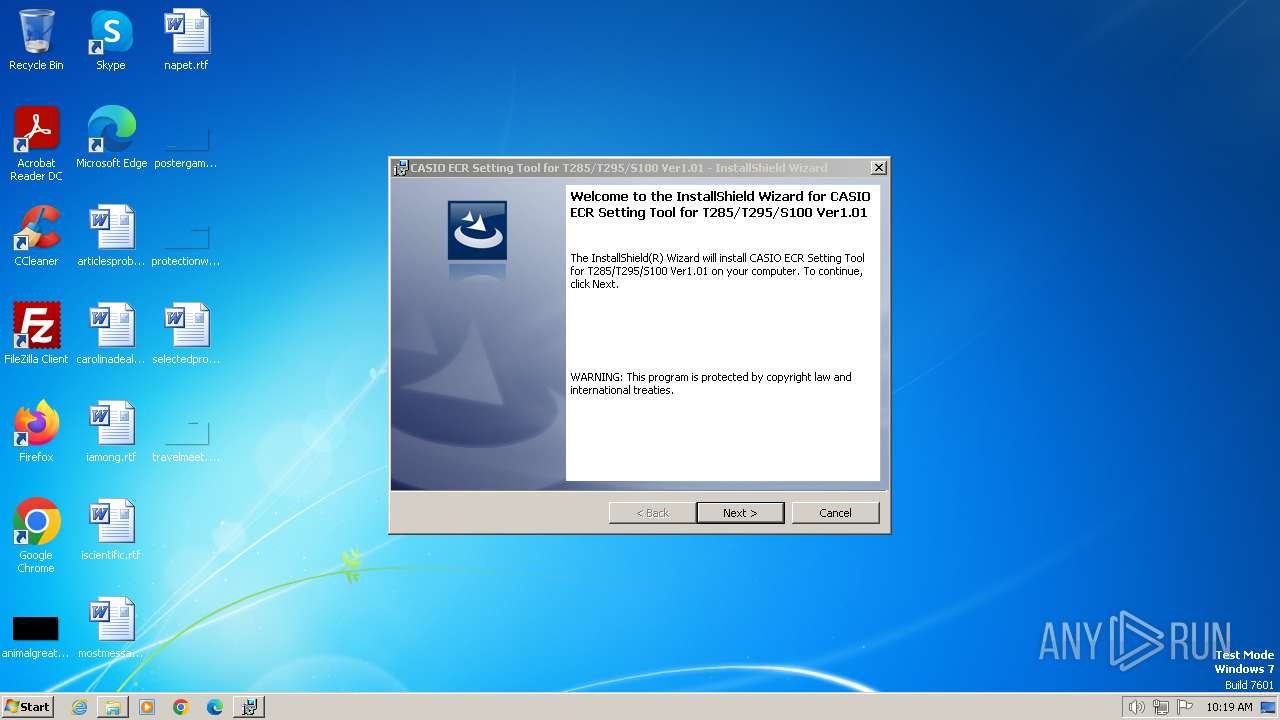The height and width of the screenshot is (720, 1280).
Task: Select the Skype desktop shortcut
Action: click(x=111, y=40)
